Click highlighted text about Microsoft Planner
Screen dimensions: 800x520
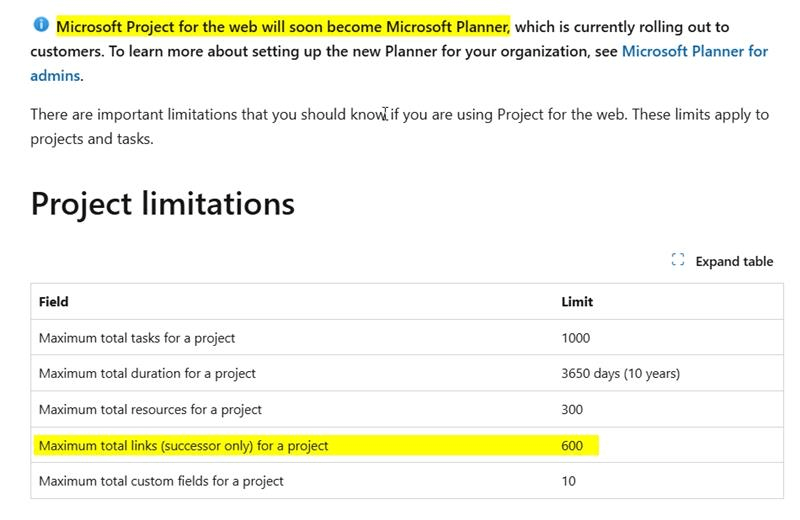click(283, 26)
